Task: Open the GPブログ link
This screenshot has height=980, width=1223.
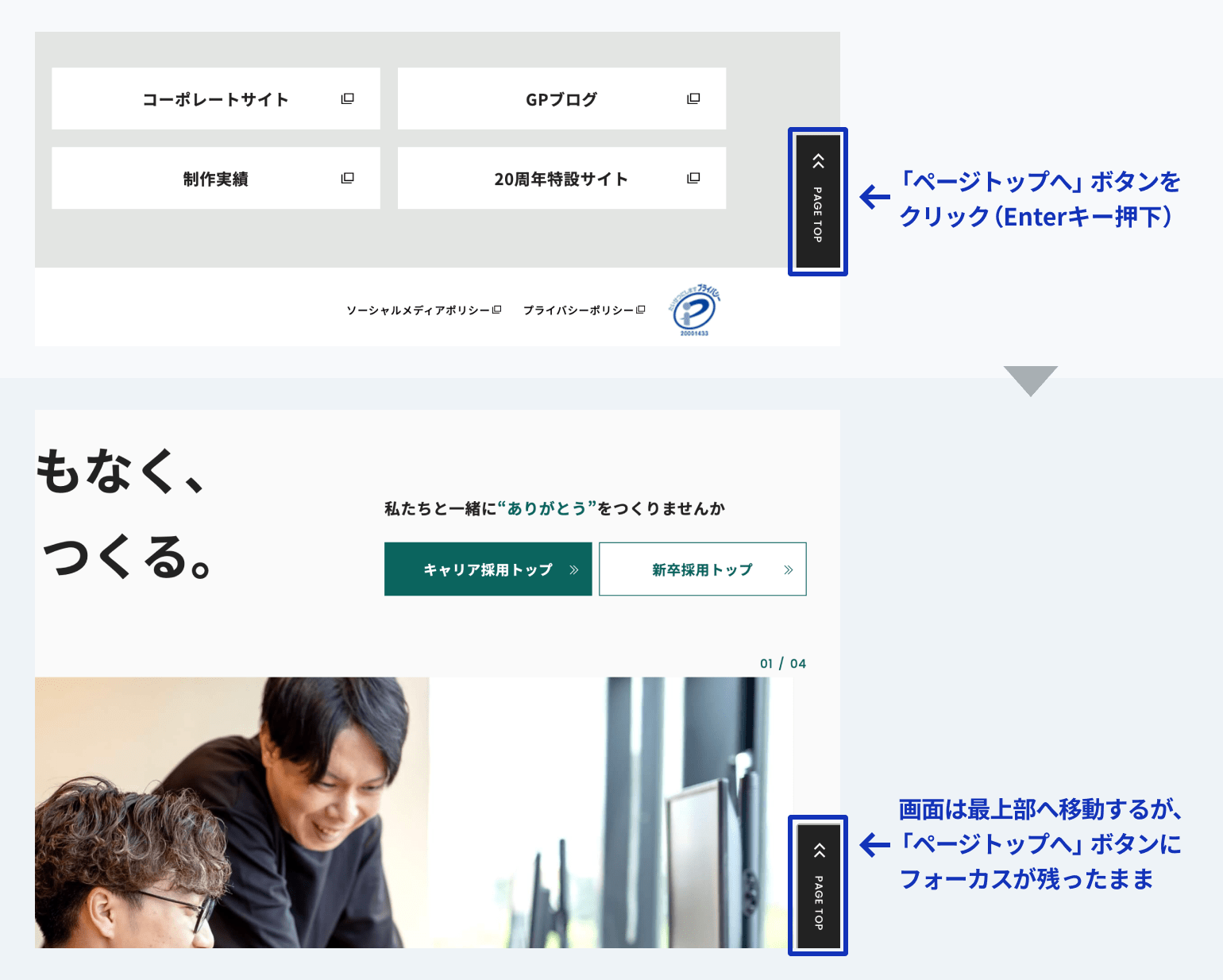Action: 561,98
